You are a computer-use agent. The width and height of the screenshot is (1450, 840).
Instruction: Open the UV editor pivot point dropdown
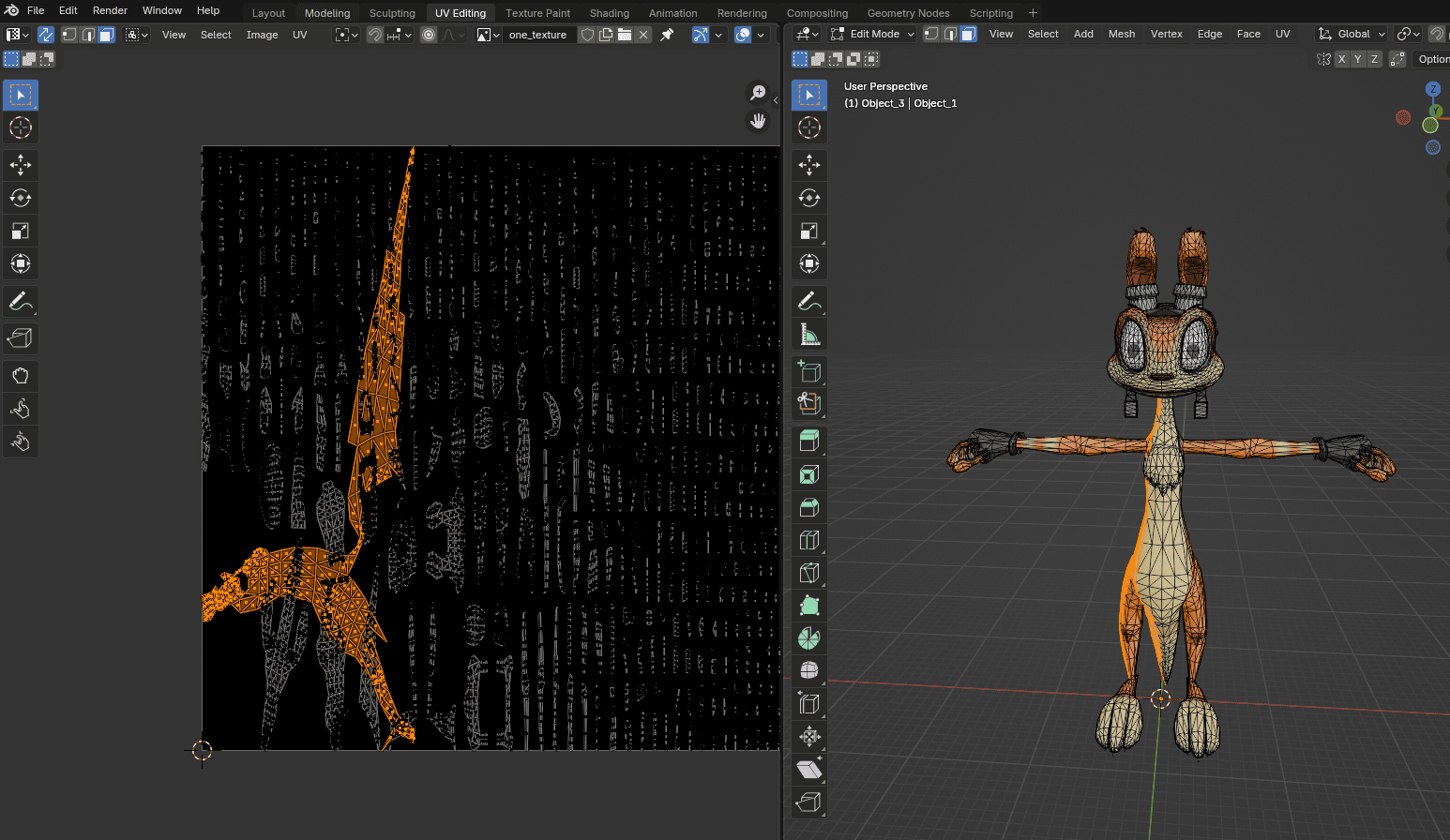pyautogui.click(x=347, y=35)
